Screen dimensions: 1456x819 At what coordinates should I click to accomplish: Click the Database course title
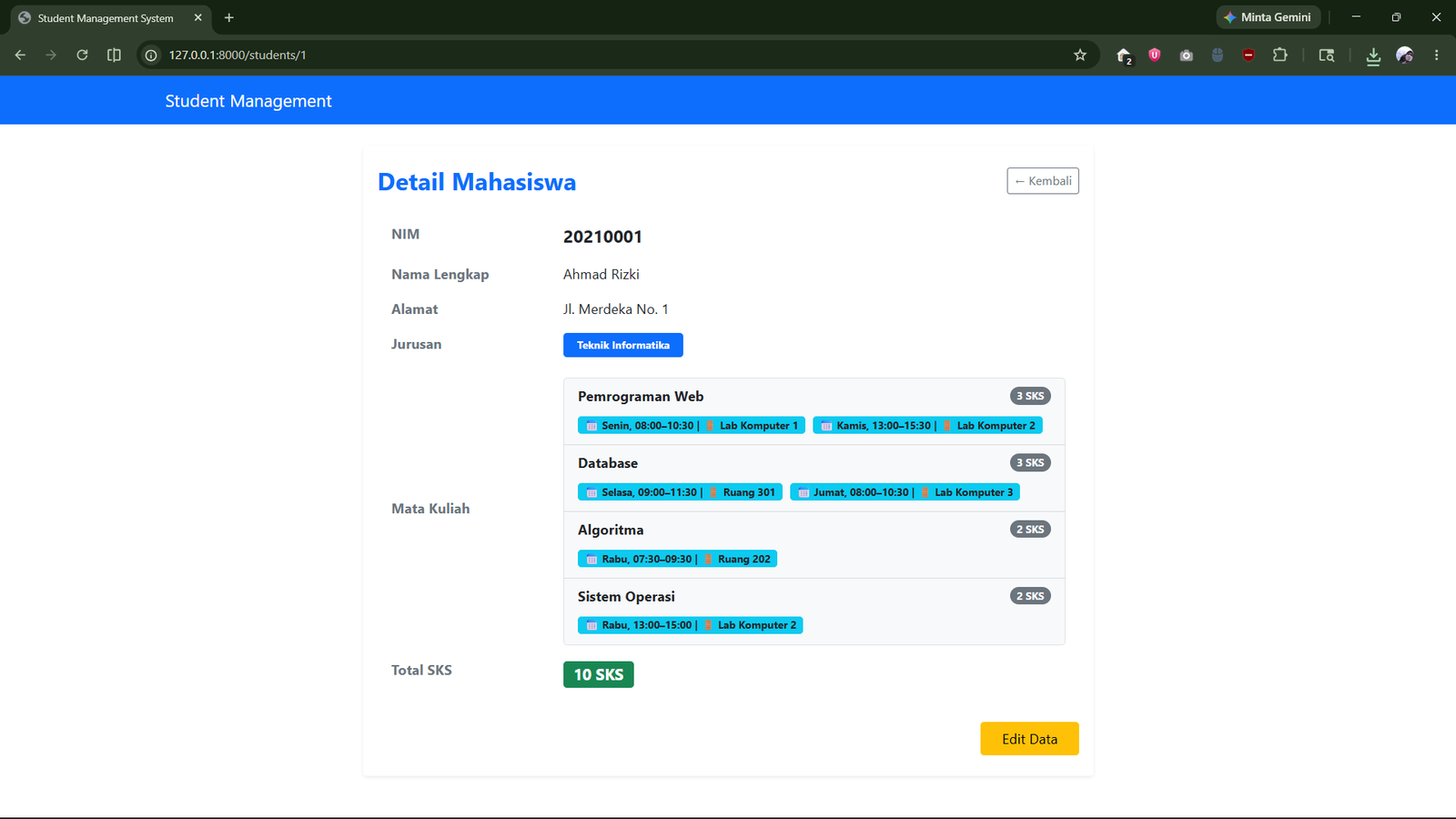coord(608,463)
